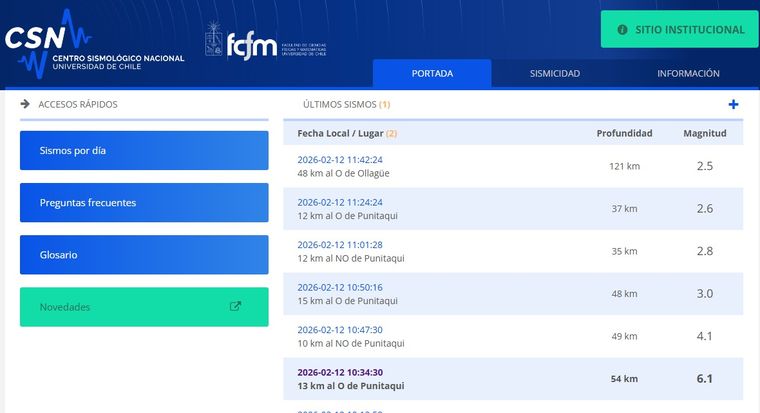Open the 11:01:28 earthquake report
This screenshot has width=760, height=413.
click(340, 244)
